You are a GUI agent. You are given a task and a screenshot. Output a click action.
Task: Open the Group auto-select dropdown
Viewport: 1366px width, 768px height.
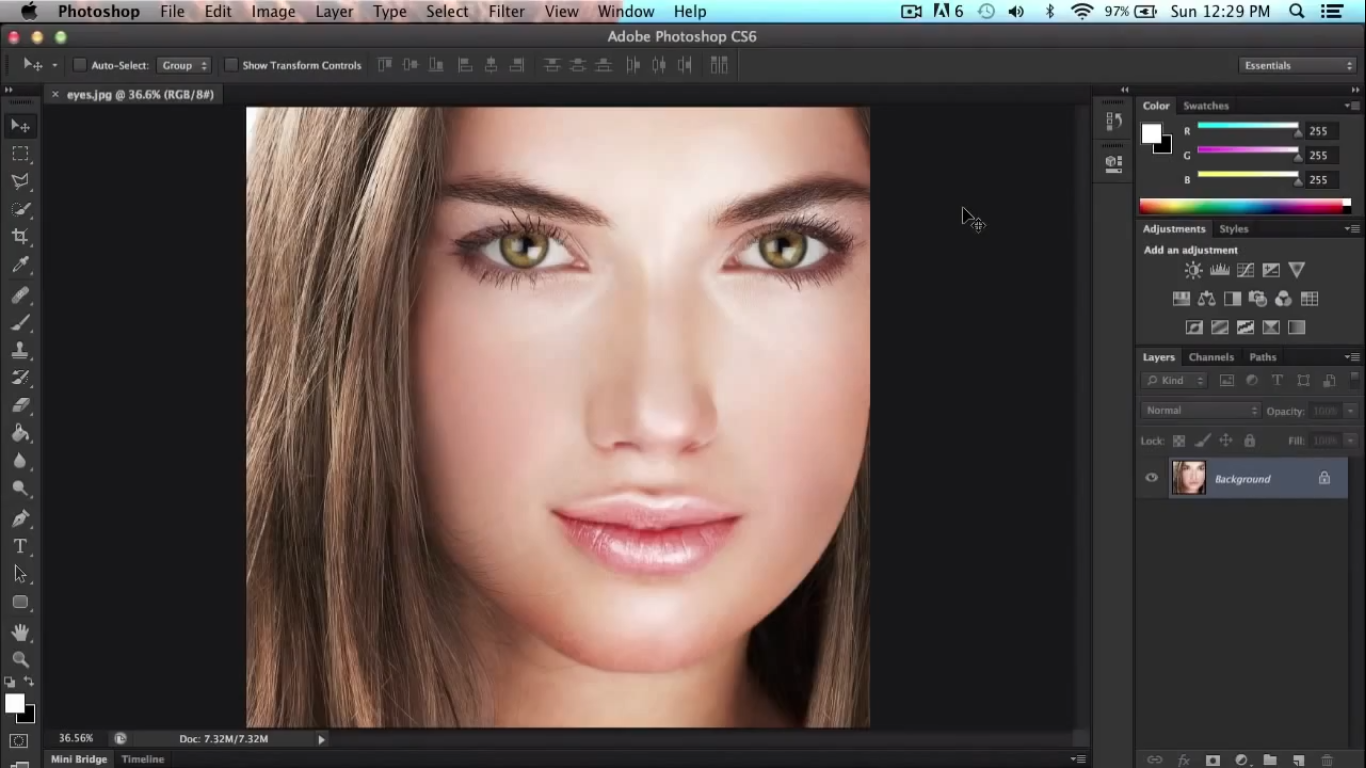coord(184,65)
